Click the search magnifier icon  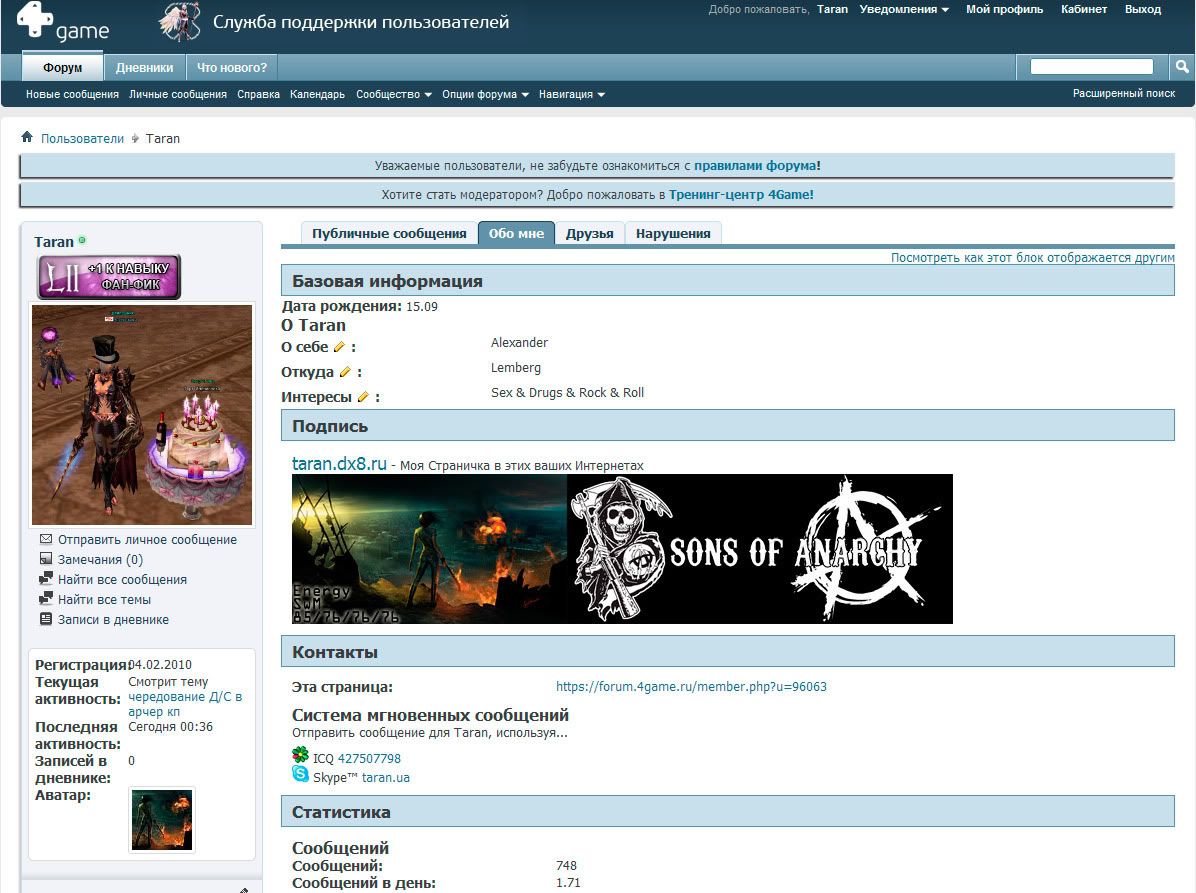tap(1182, 67)
